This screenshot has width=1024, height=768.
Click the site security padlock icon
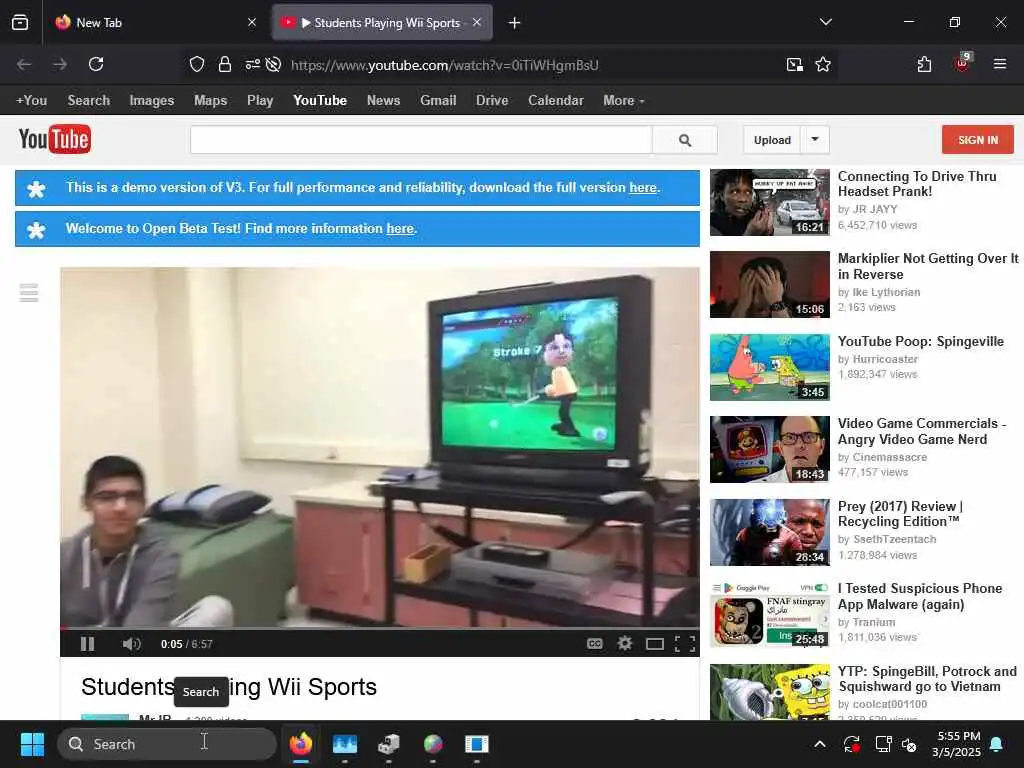[225, 64]
